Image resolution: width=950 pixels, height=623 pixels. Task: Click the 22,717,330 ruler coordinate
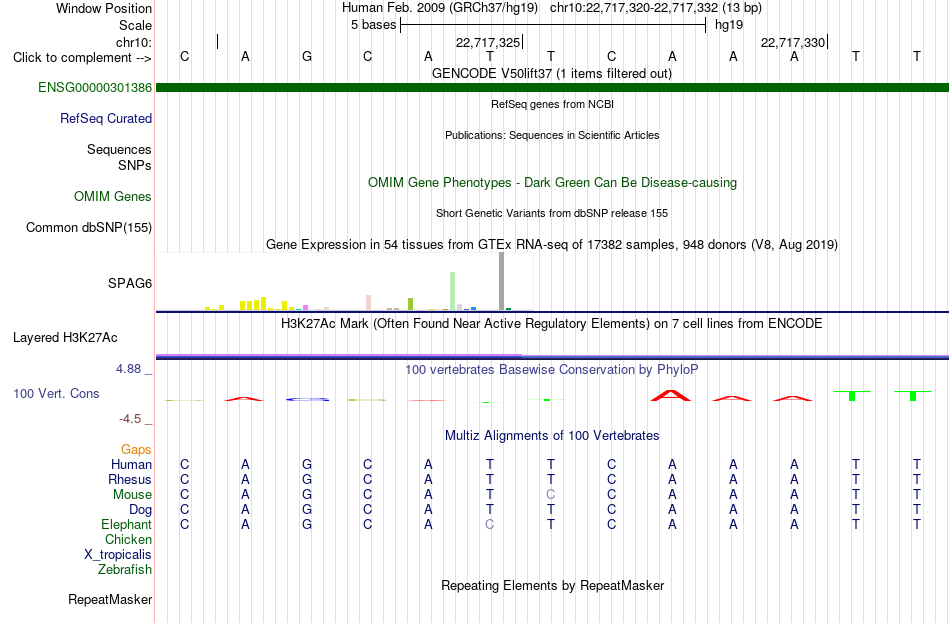(792, 42)
